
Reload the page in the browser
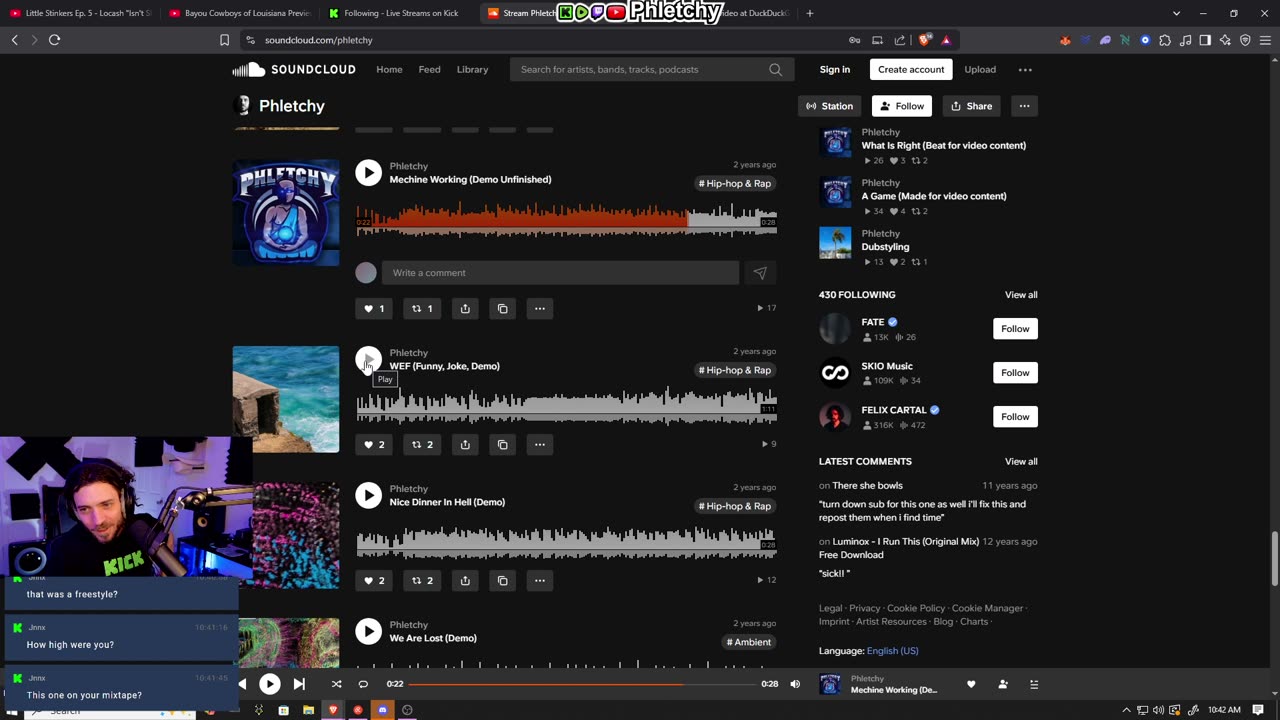tap(54, 40)
